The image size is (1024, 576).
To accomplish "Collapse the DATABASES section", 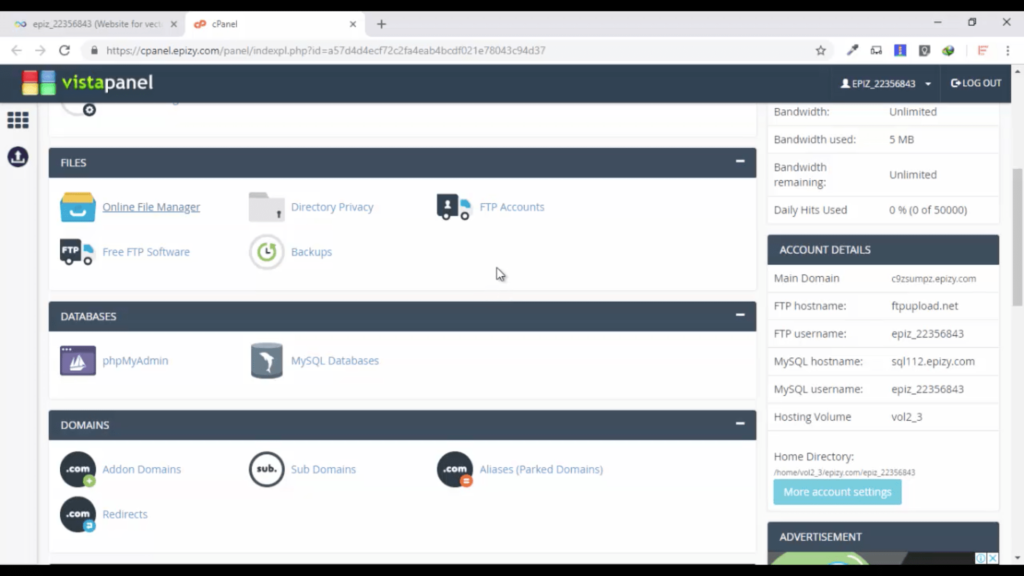I will tap(740, 315).
